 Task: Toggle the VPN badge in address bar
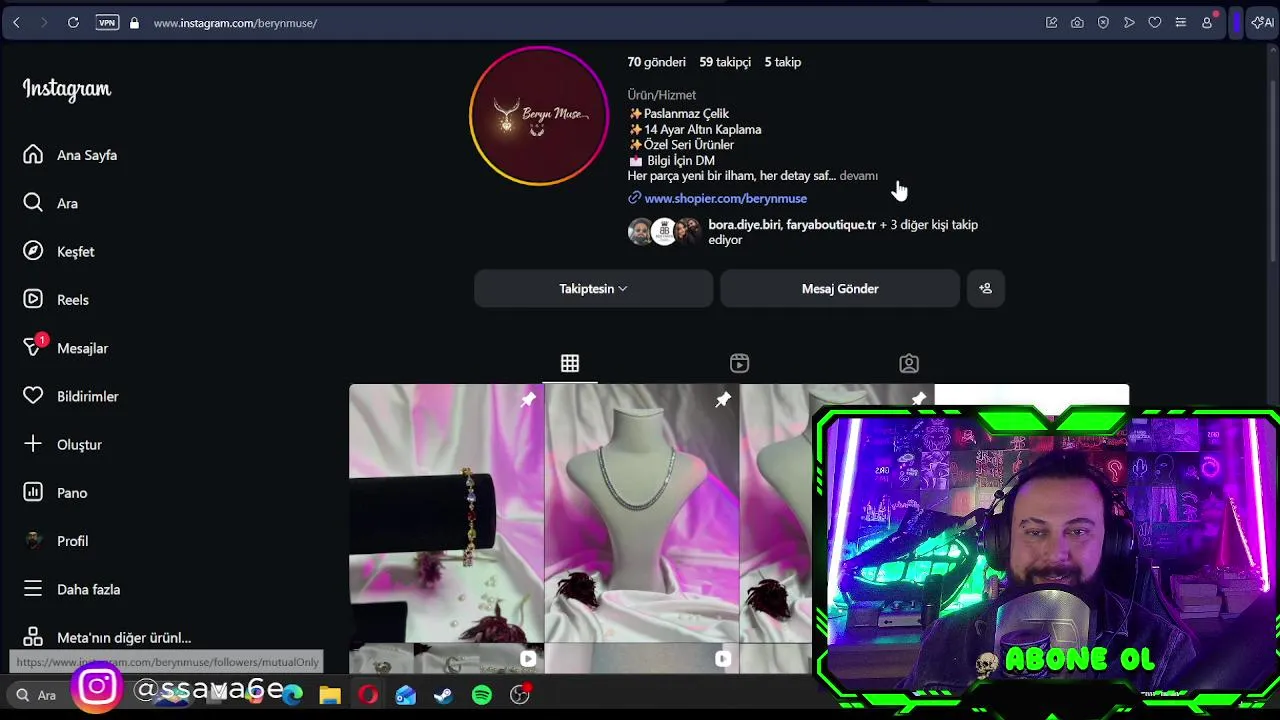pos(107,22)
